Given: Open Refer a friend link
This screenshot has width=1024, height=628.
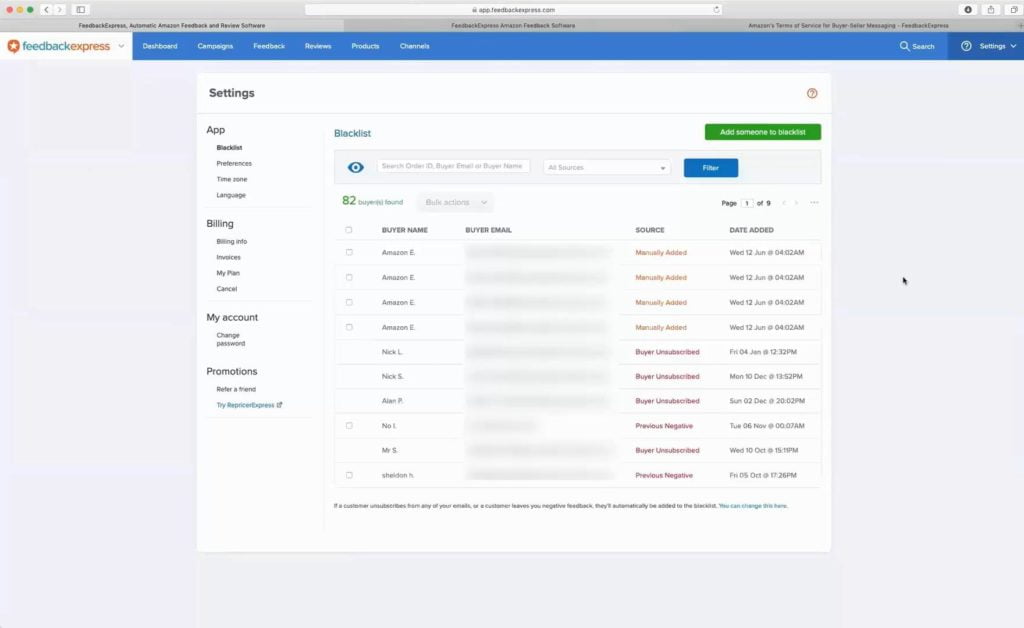Looking at the screenshot, I should click(x=236, y=389).
